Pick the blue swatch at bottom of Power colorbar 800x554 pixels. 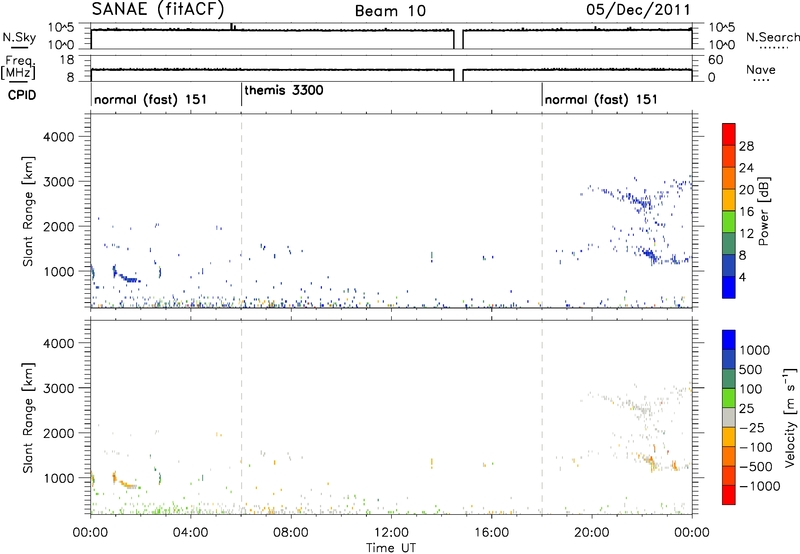pos(729,287)
